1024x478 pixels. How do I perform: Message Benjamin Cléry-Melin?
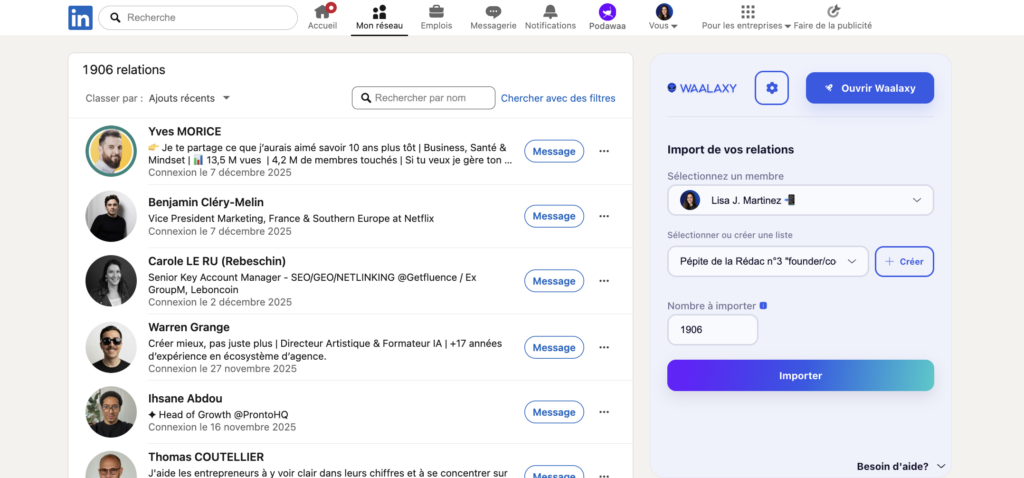pos(554,216)
